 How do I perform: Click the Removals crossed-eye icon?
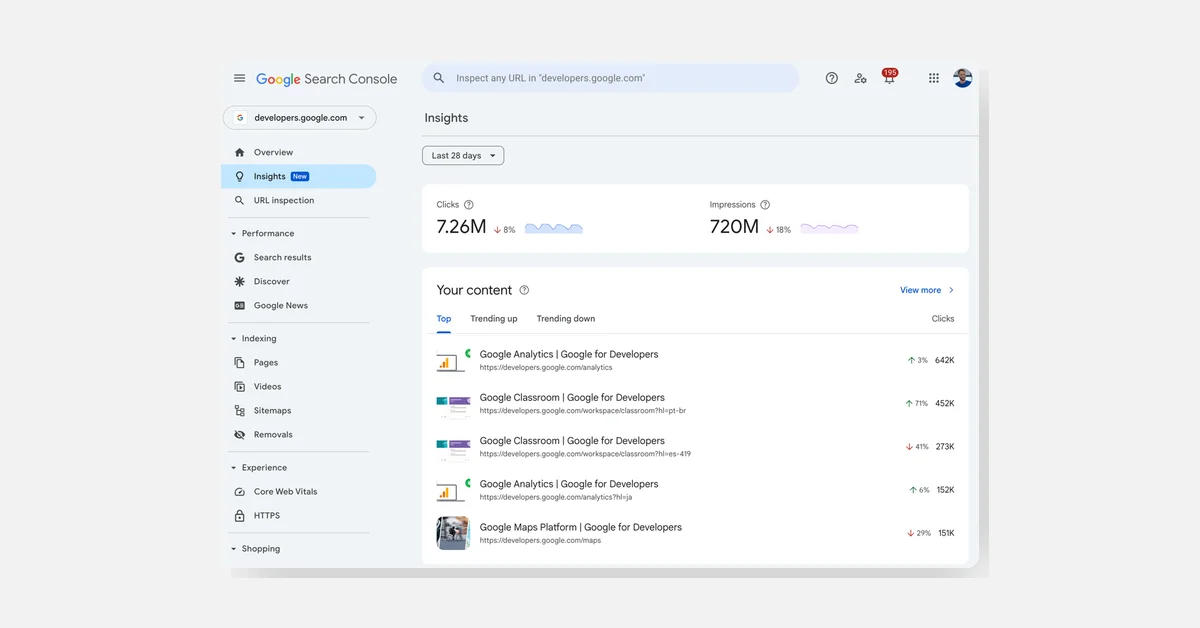(239, 435)
